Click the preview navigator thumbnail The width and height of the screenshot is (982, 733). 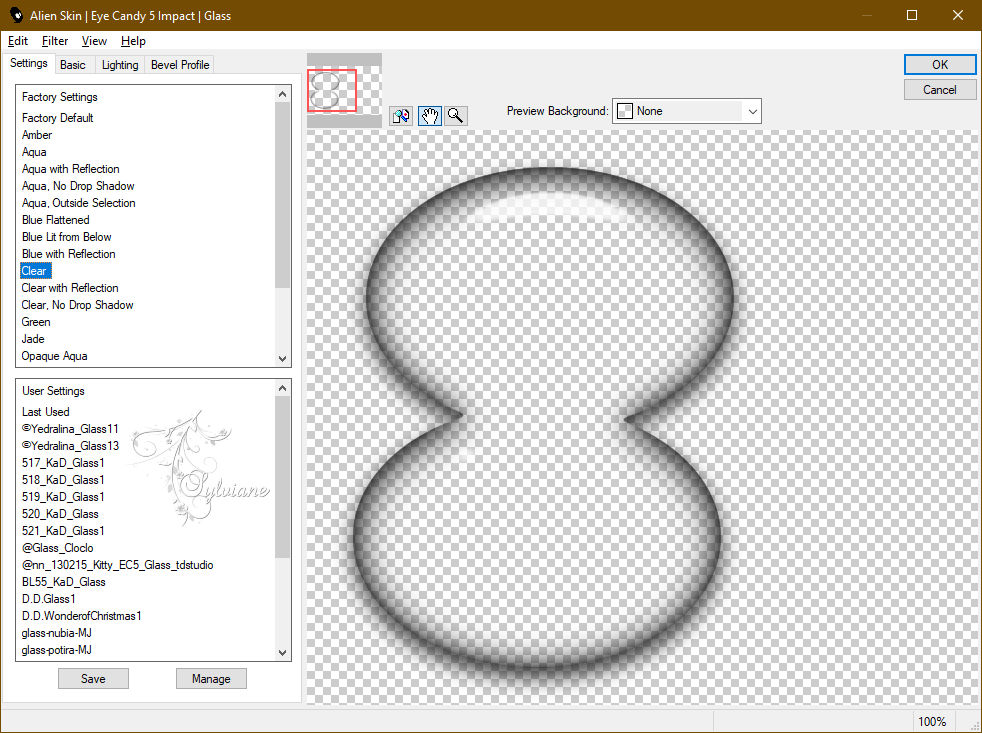pos(344,90)
